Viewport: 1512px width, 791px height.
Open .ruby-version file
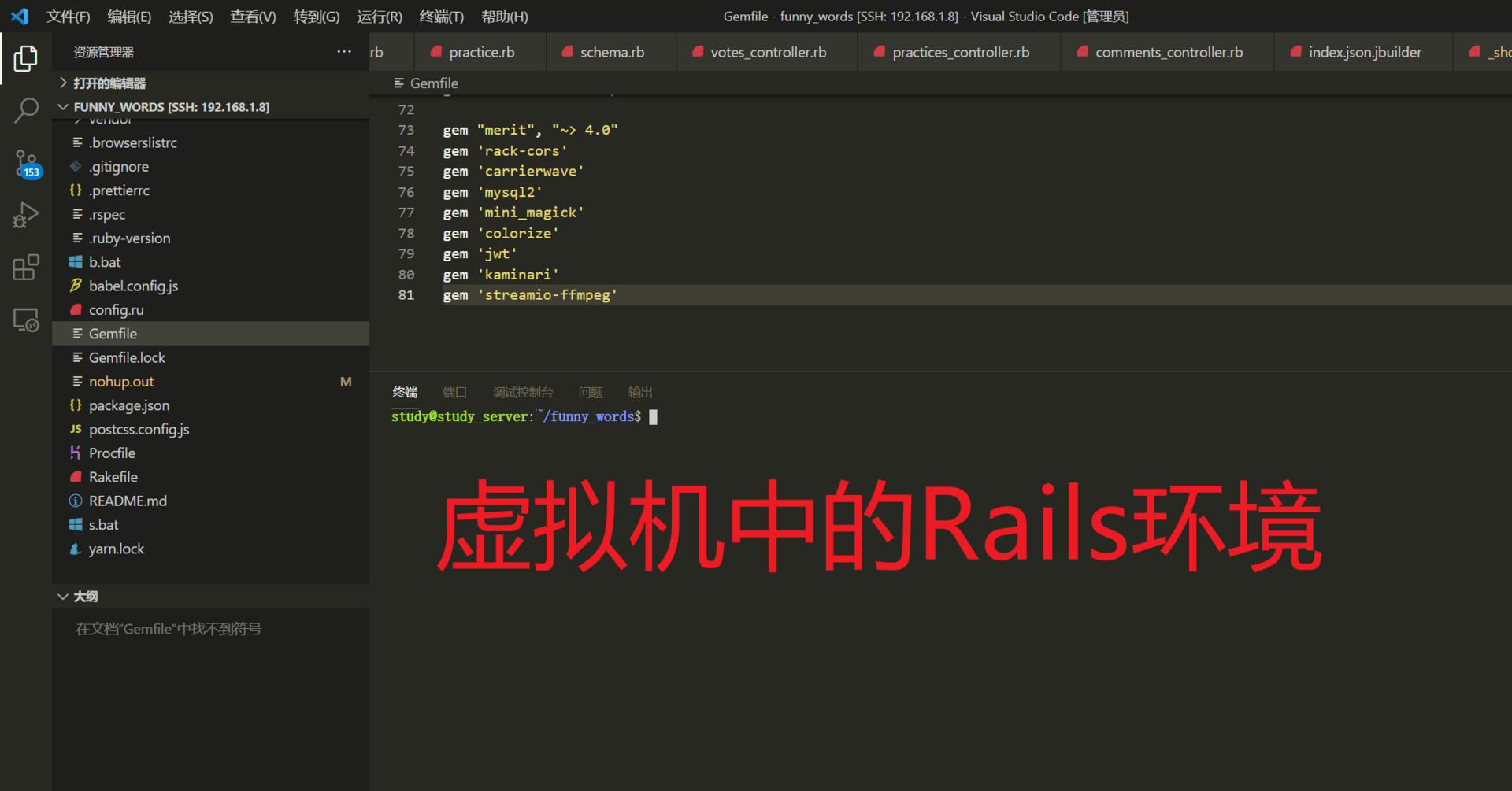(211, 238)
